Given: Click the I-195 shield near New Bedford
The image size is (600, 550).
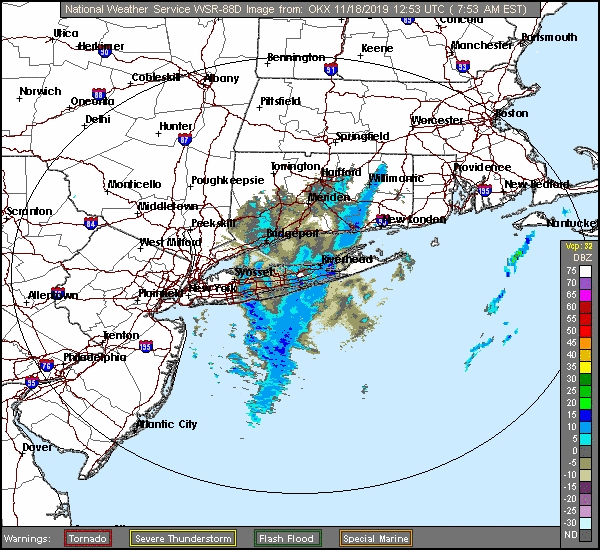Looking at the screenshot, I should click(485, 189).
